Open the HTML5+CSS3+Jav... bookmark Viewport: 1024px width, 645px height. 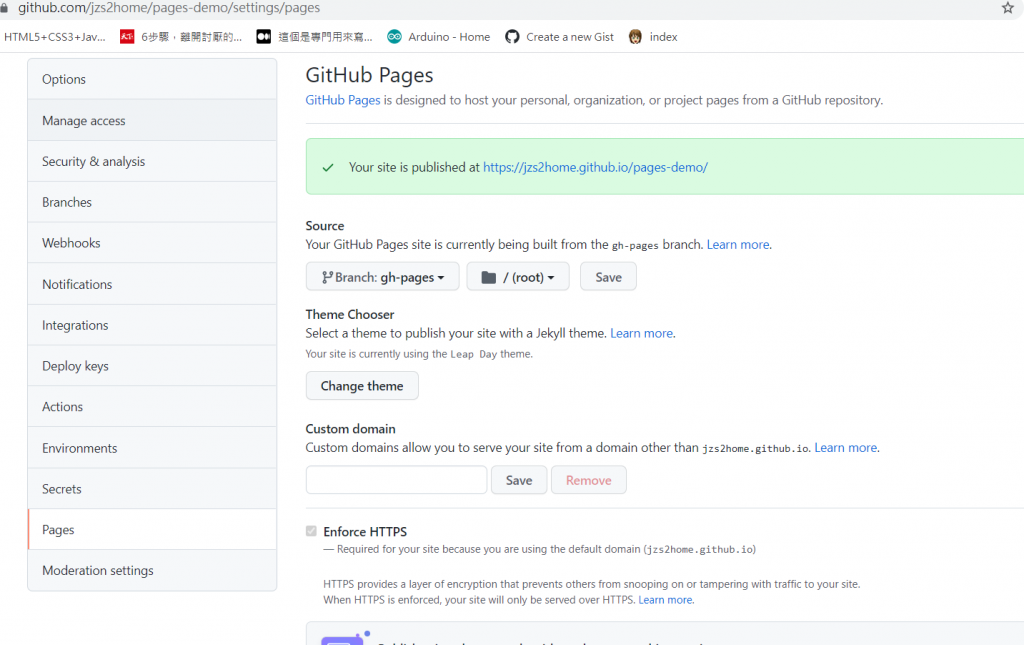(x=55, y=37)
